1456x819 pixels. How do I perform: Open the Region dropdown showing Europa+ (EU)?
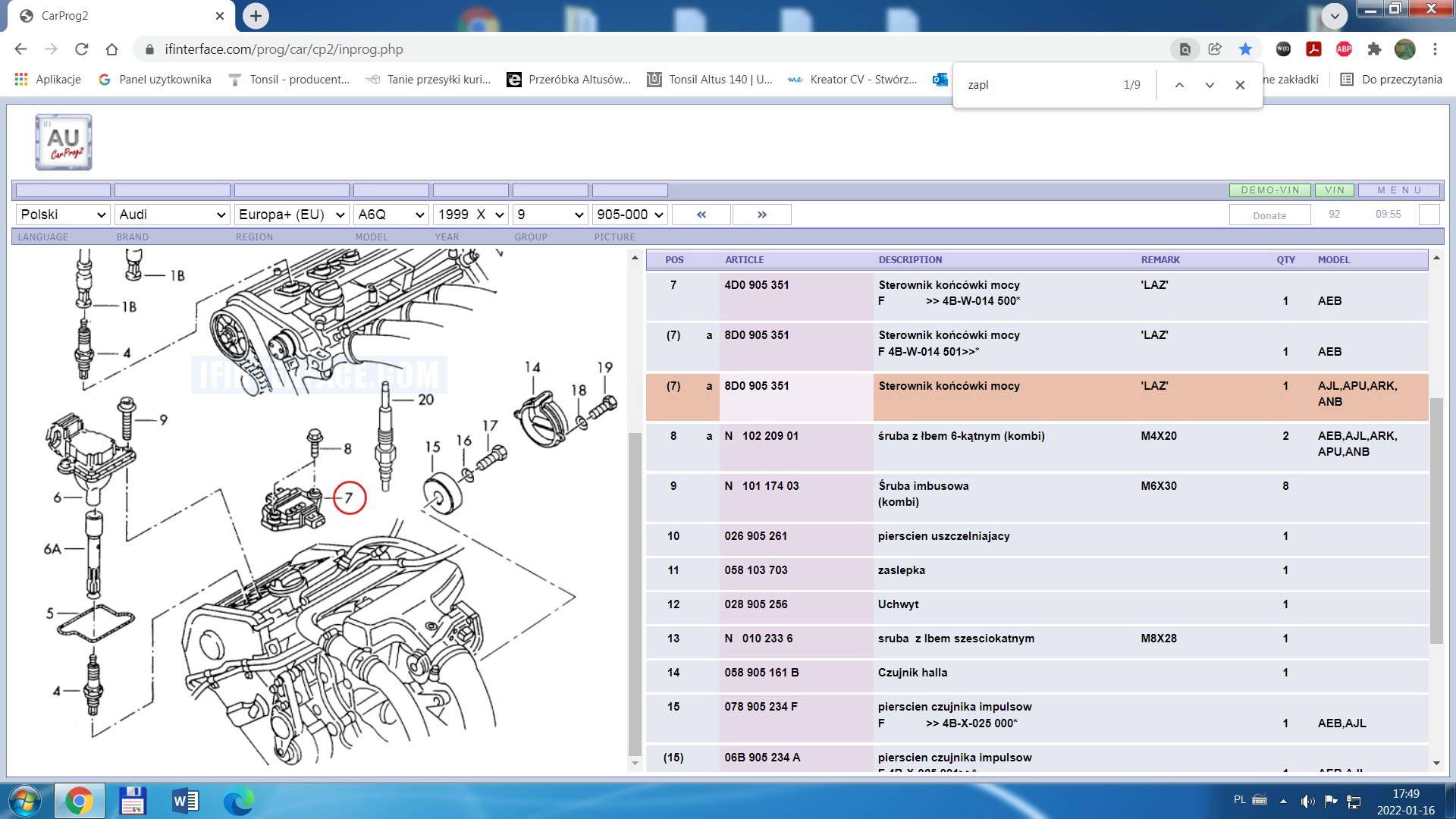click(292, 215)
